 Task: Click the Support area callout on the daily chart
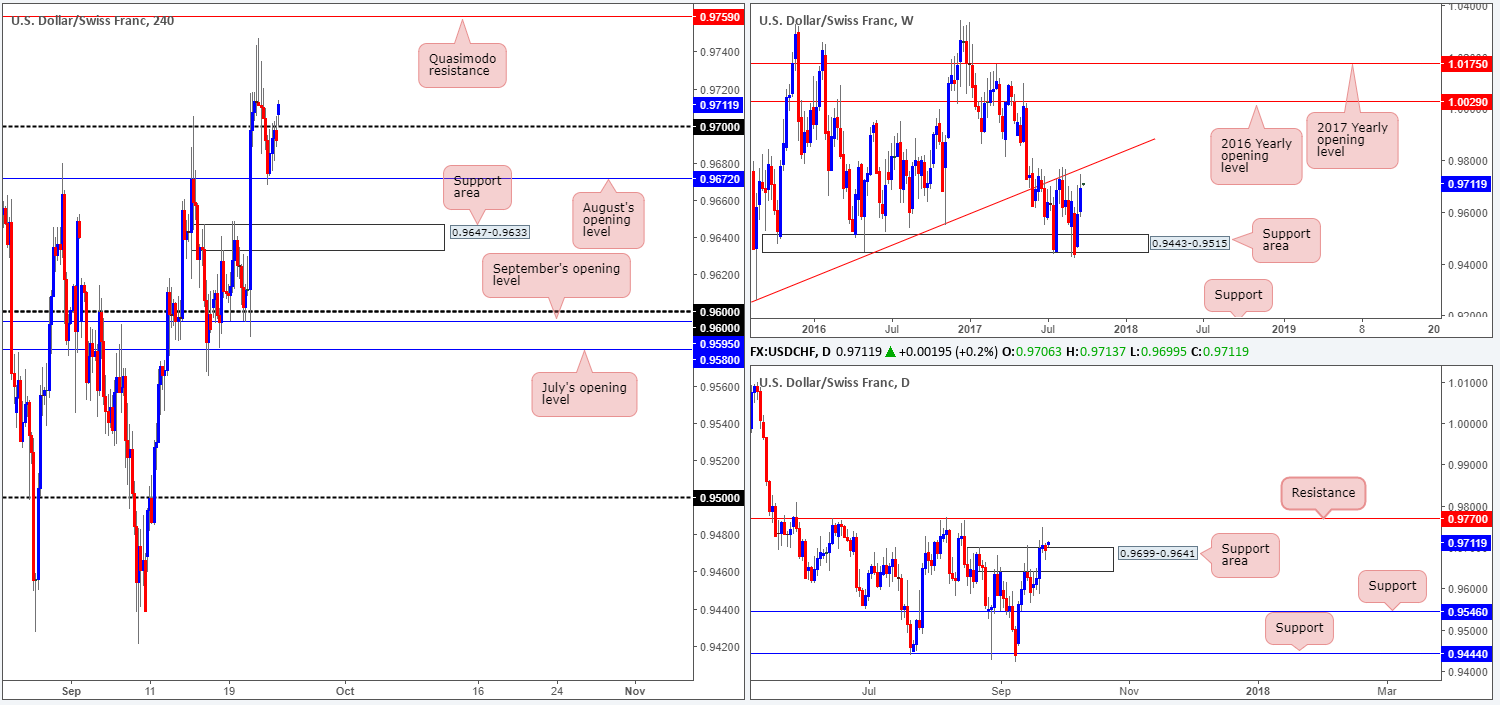[1245, 554]
